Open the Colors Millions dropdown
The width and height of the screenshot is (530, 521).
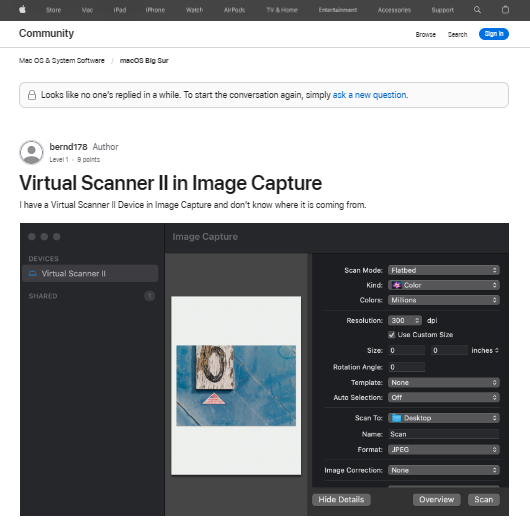click(x=443, y=300)
